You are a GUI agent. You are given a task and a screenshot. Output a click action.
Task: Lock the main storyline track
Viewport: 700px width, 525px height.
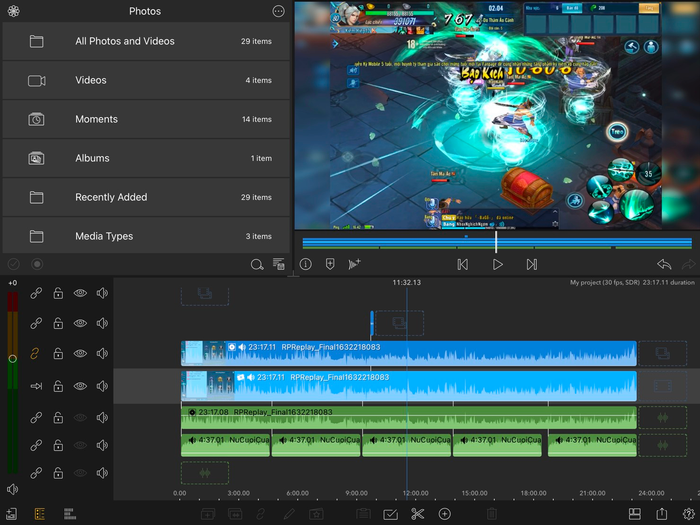click(58, 386)
